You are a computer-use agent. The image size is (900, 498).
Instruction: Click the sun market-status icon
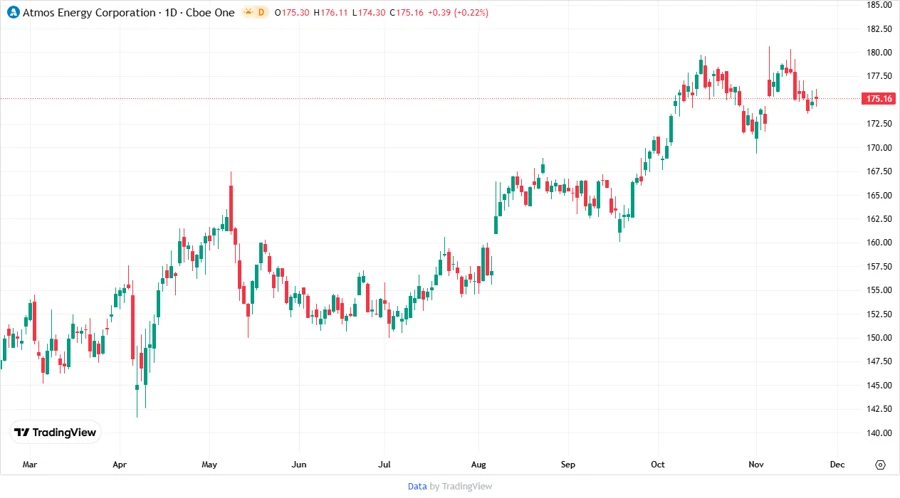point(248,12)
